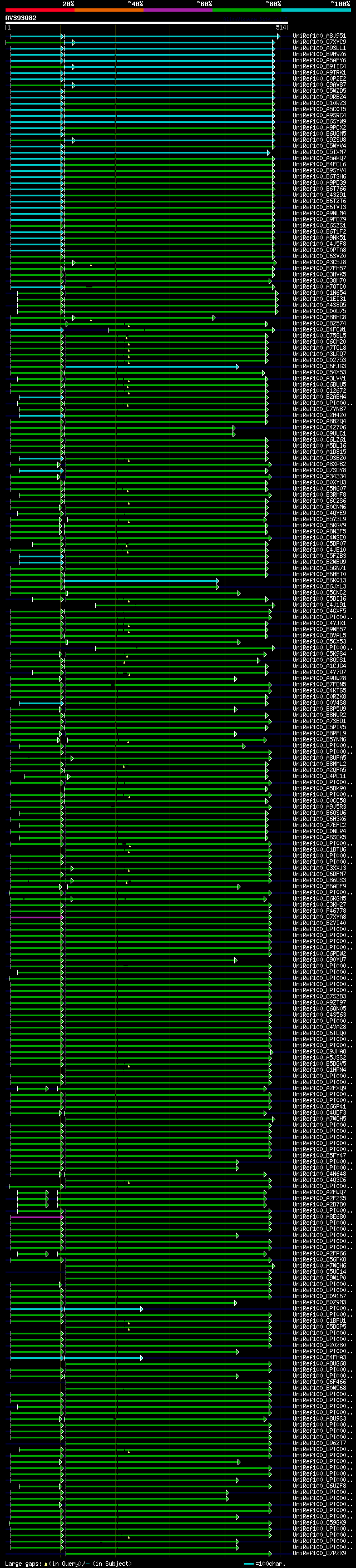The image size is (356, 1568).
Task: Click UniRef100_C1N654 label
Action: pyautogui.click(x=319, y=293)
